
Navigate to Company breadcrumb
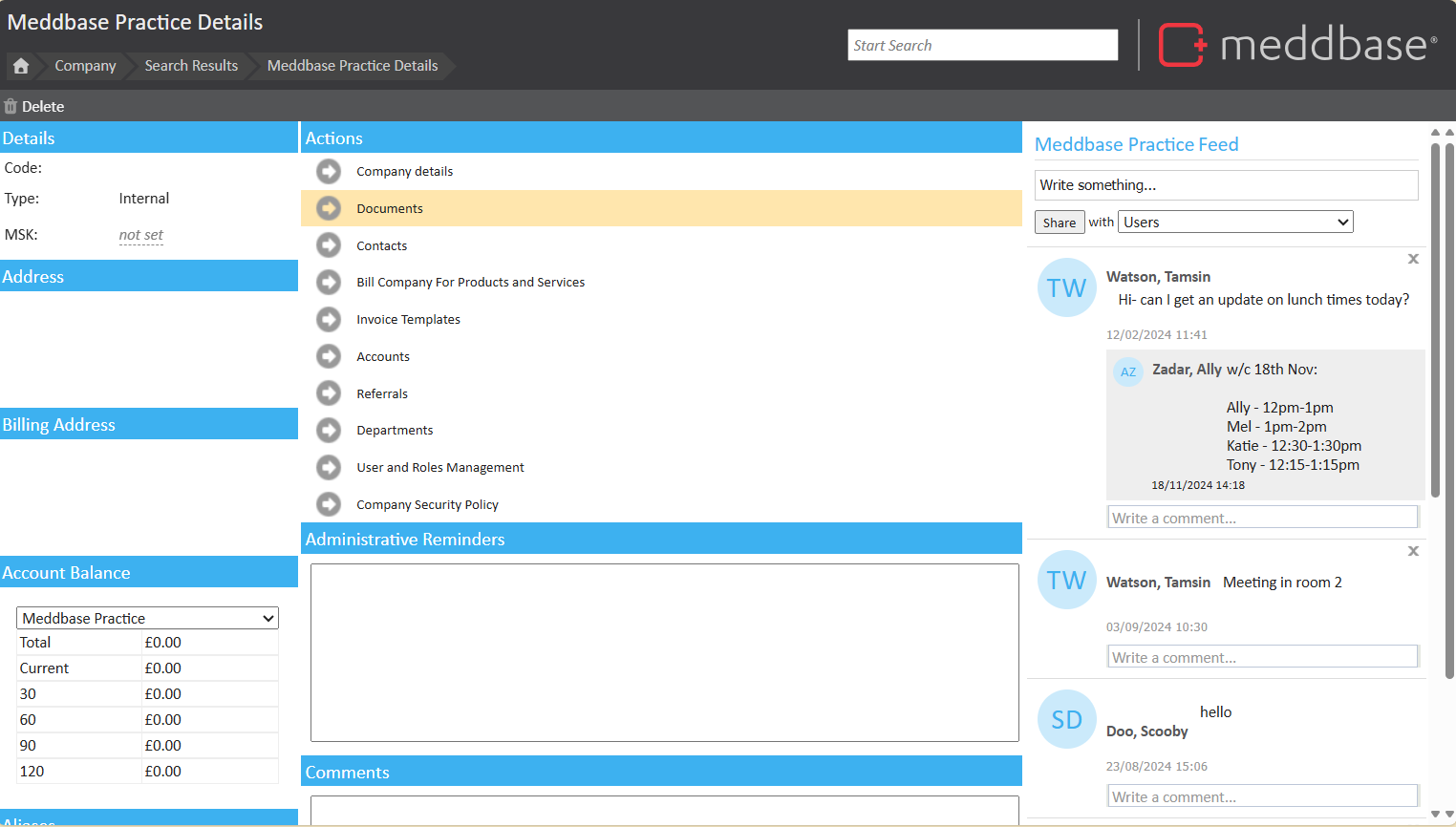(x=85, y=66)
